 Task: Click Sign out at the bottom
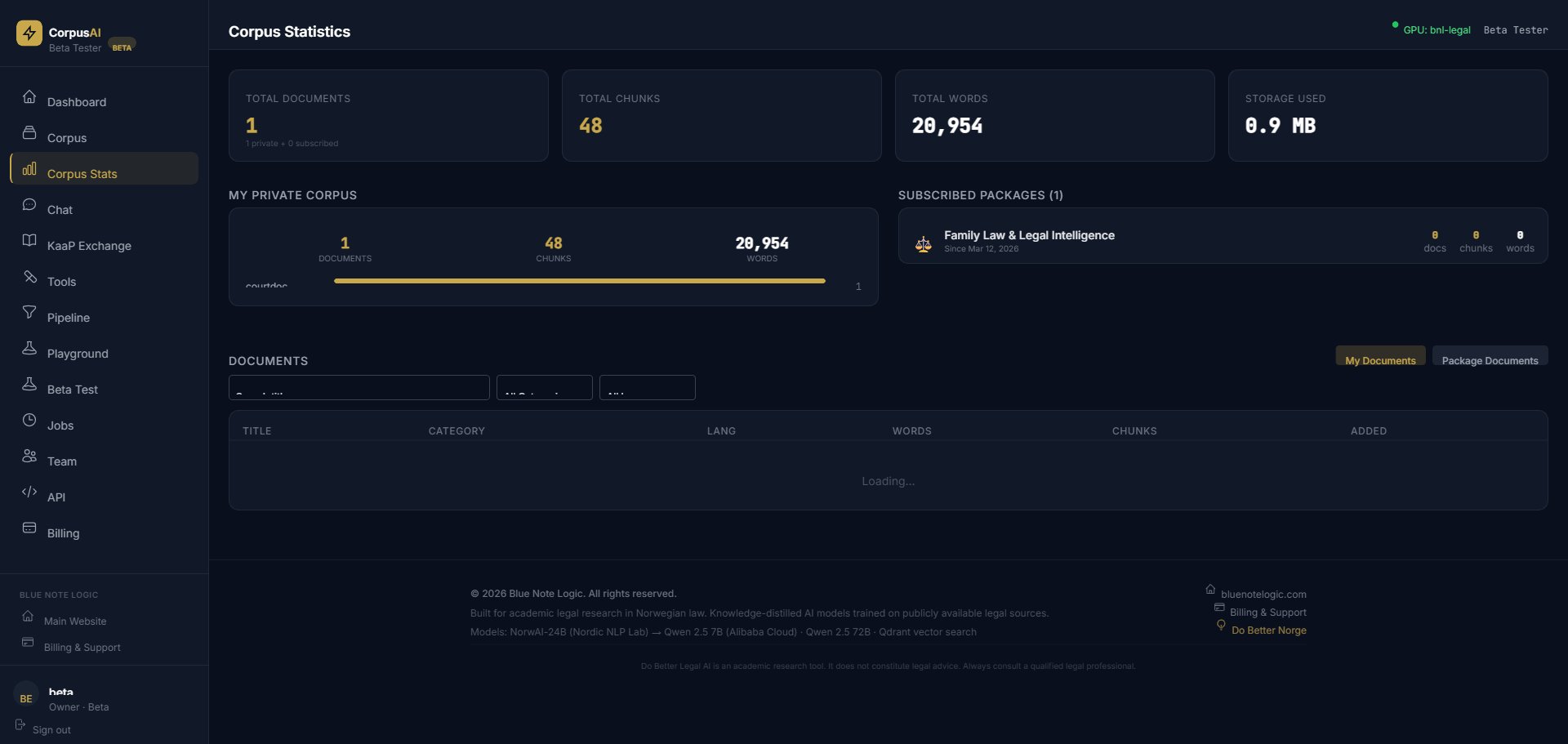[x=51, y=729]
